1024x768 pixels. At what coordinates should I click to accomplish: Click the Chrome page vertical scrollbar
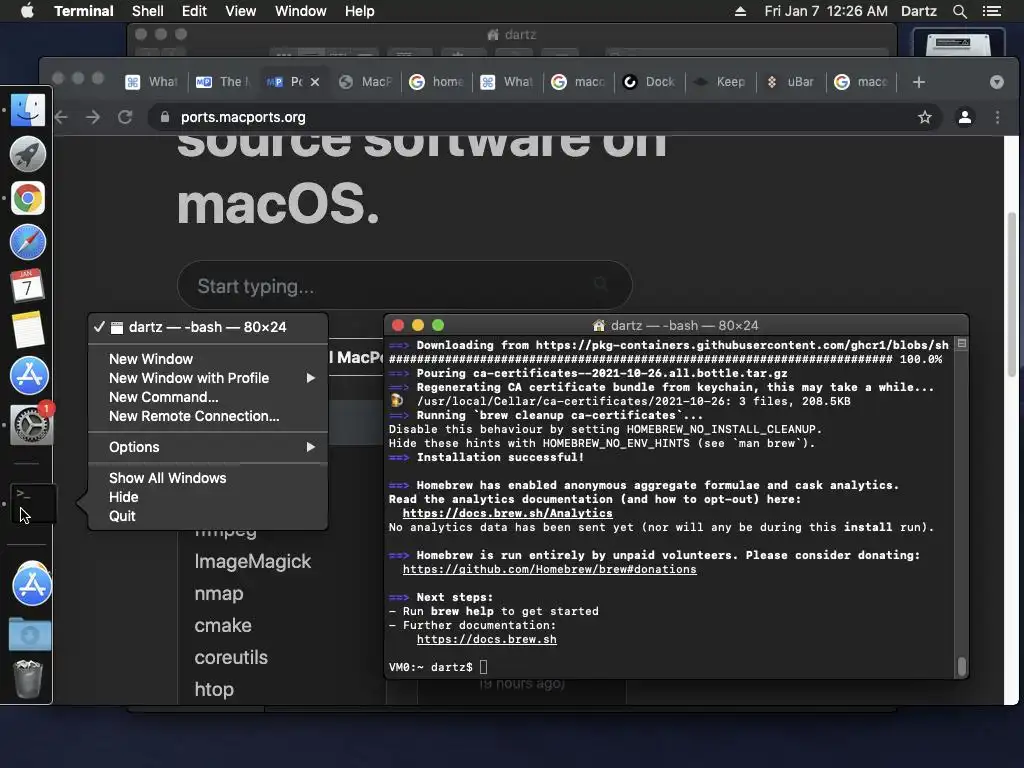coord(1012,294)
